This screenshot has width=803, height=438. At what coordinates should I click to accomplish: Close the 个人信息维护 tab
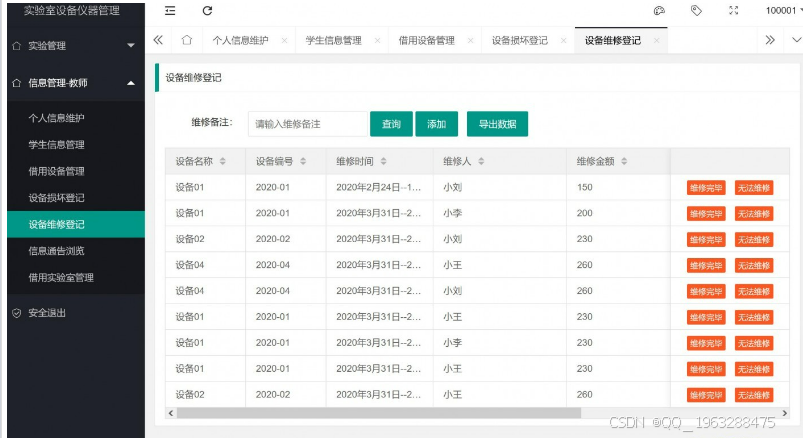284,40
